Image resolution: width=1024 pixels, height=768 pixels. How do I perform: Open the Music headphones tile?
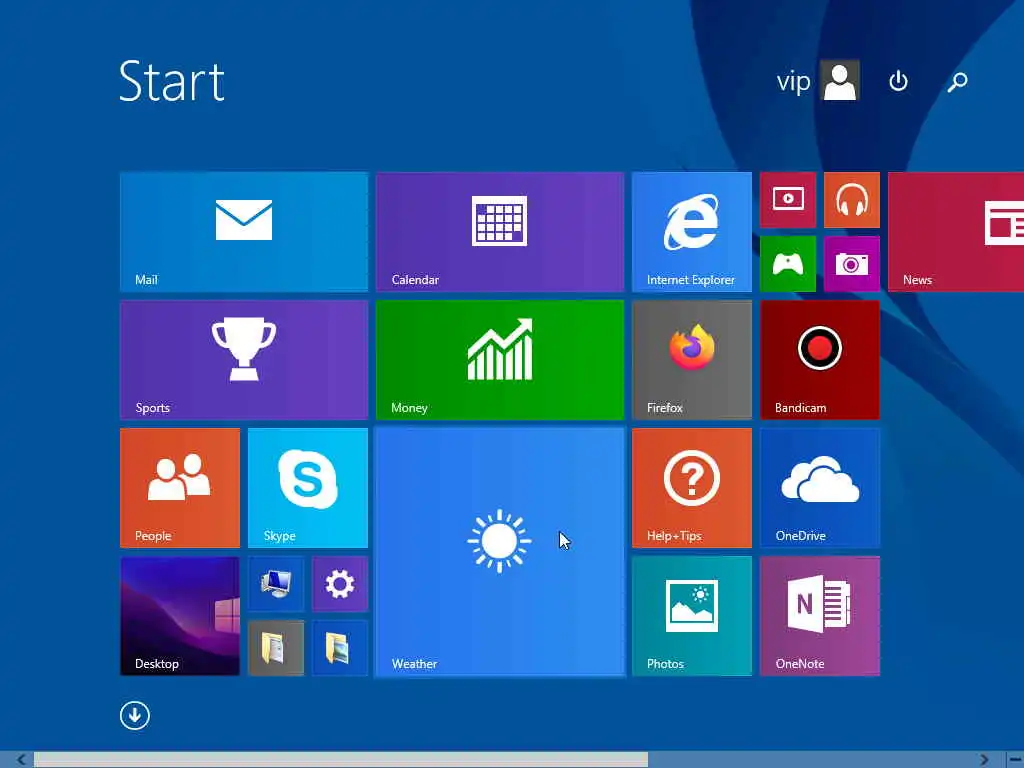852,200
